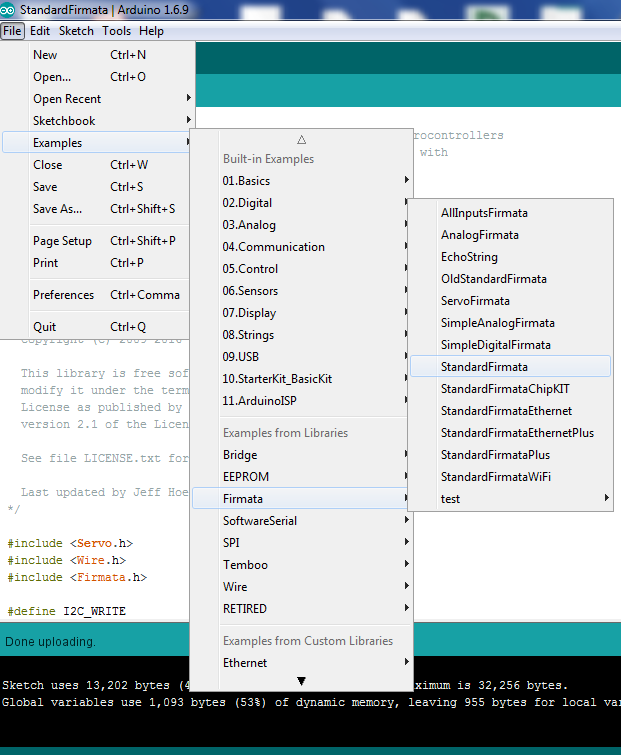Screen dimensions: 621x755
Task: Select the Firmata library entry
Action: pos(301,499)
